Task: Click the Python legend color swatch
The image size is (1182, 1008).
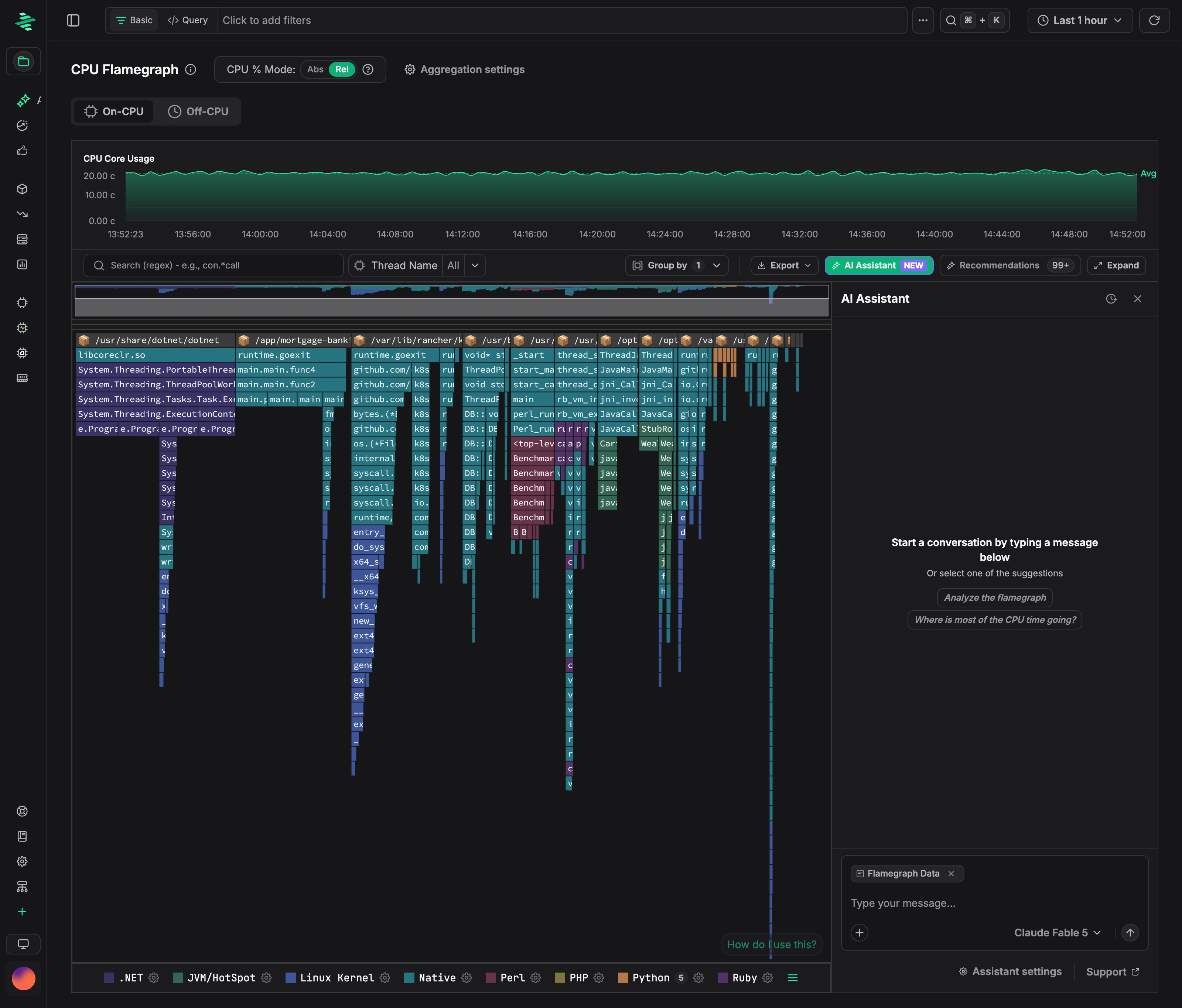Action: (622, 978)
